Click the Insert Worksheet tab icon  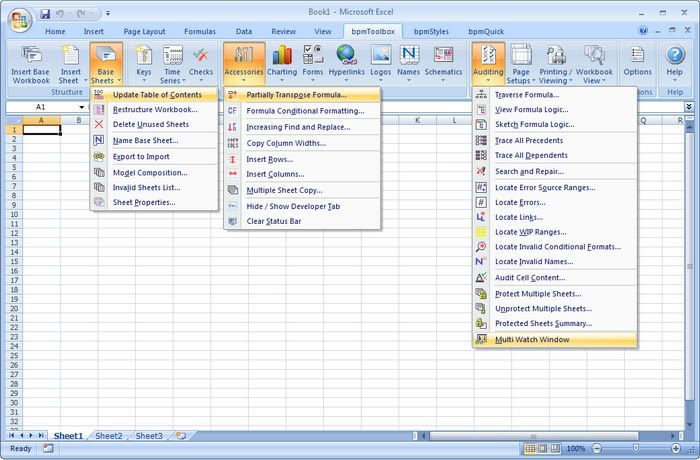point(181,435)
